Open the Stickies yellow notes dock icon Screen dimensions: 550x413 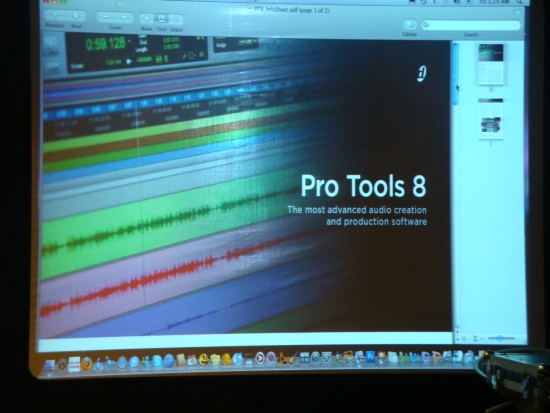(215, 359)
